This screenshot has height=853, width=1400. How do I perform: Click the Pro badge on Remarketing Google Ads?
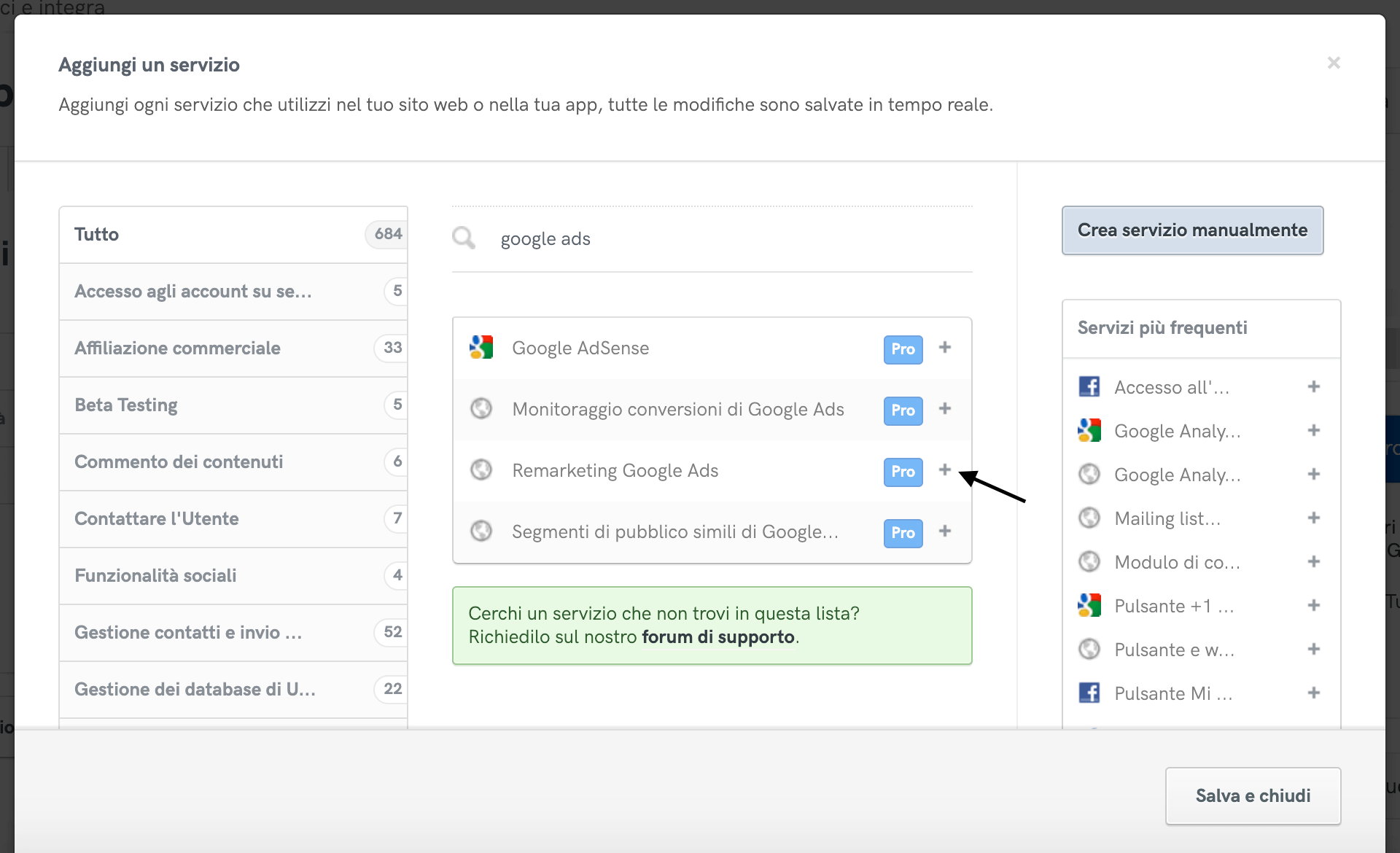pos(903,472)
